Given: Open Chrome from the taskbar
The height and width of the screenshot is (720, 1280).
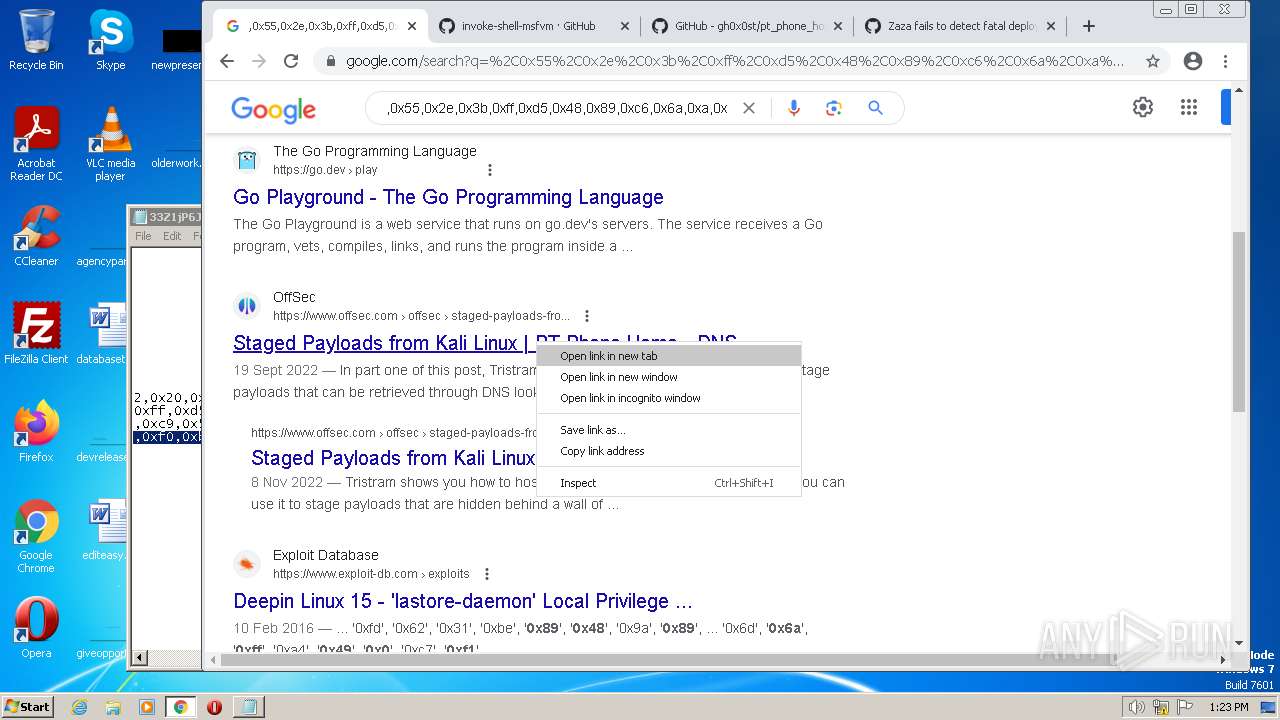Looking at the screenshot, I should point(180,706).
